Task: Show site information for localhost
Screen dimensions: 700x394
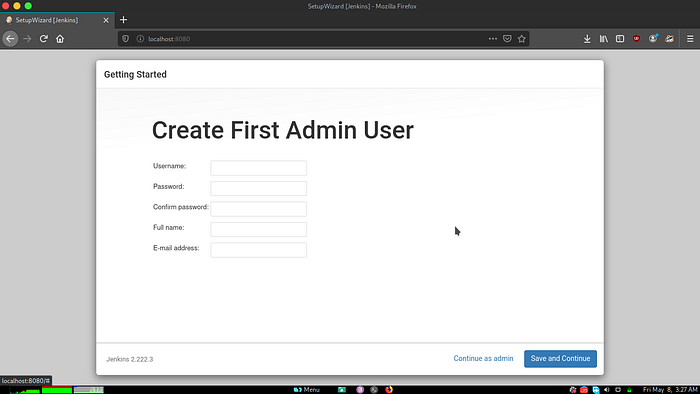Action: click(140, 39)
